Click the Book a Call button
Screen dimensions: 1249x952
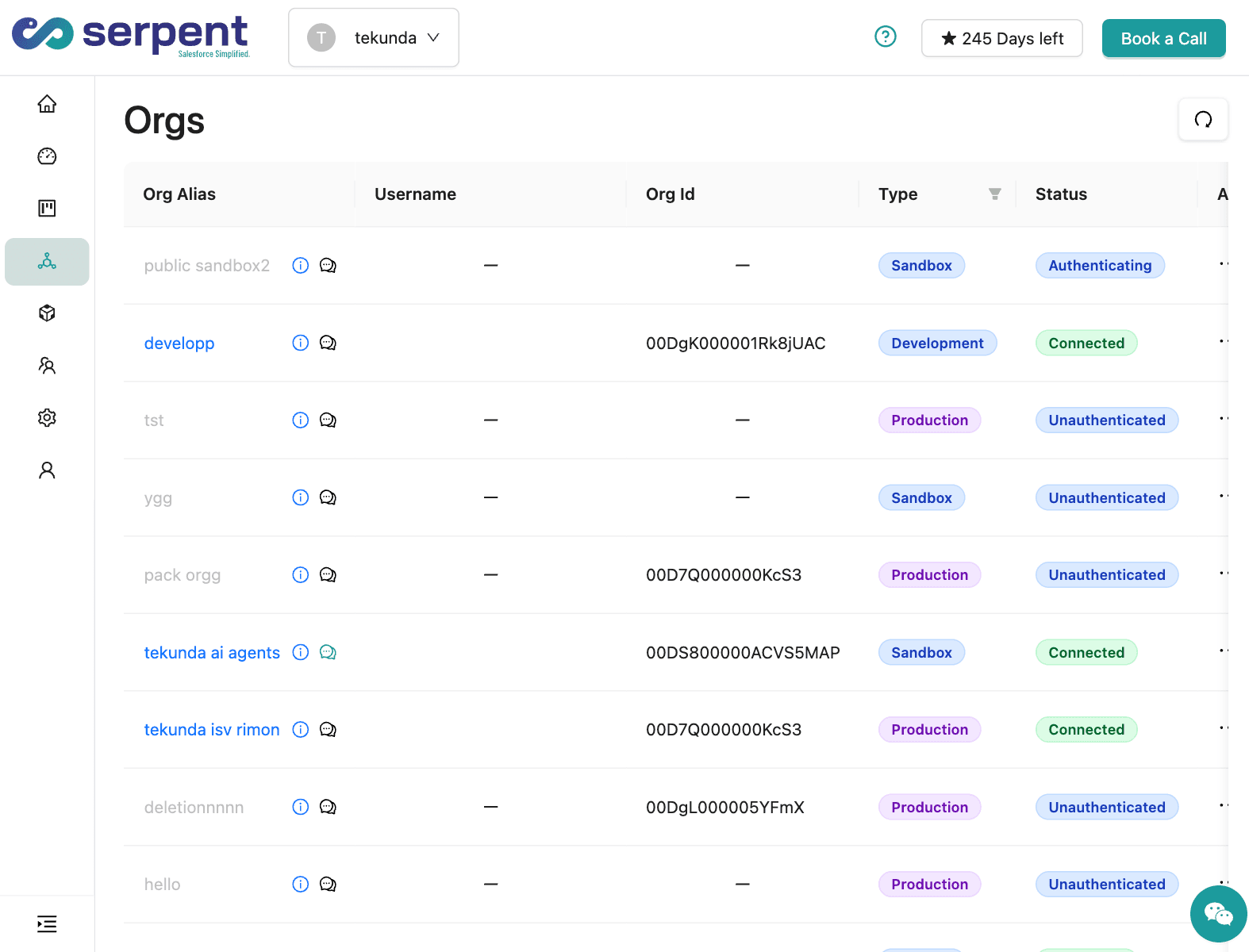1163,38
